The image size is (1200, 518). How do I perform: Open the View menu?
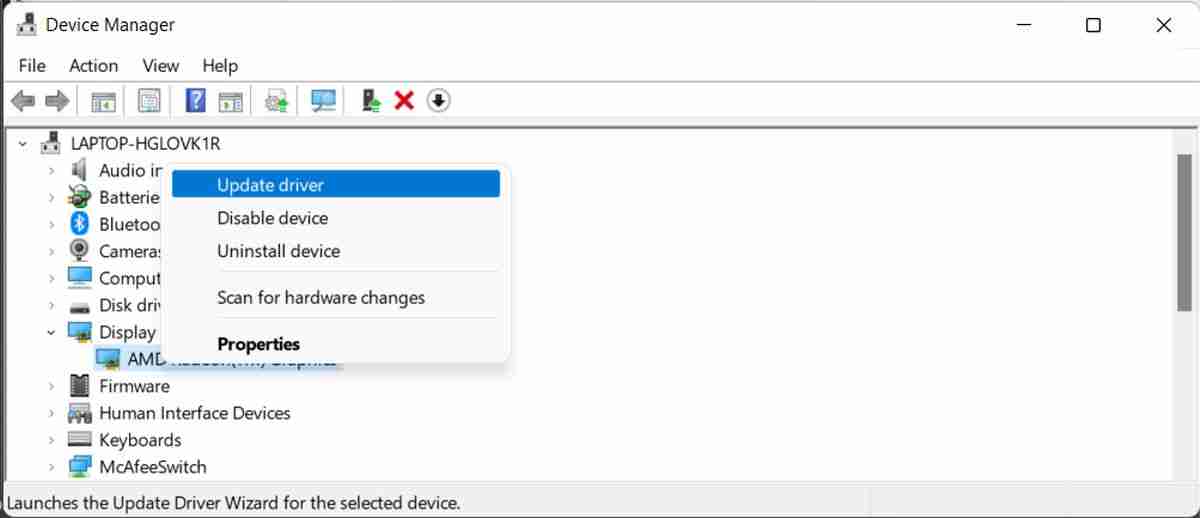160,66
